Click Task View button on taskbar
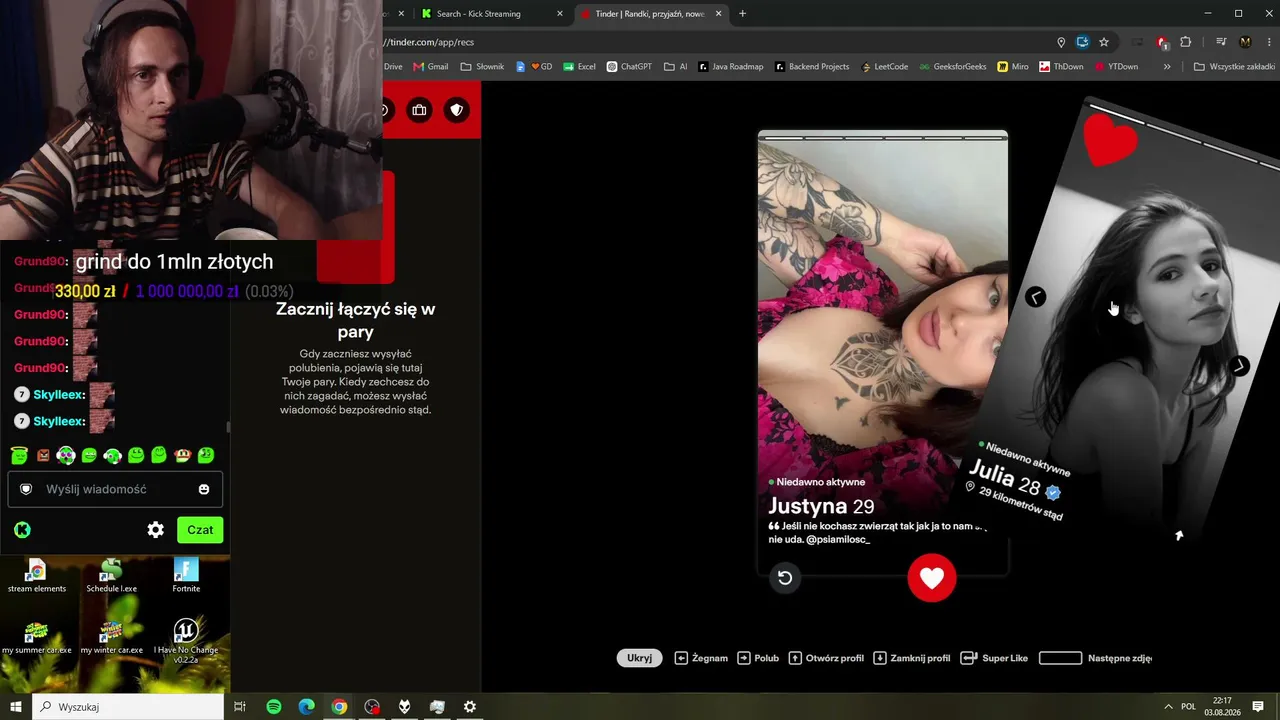The width and height of the screenshot is (1280, 720). click(240, 707)
